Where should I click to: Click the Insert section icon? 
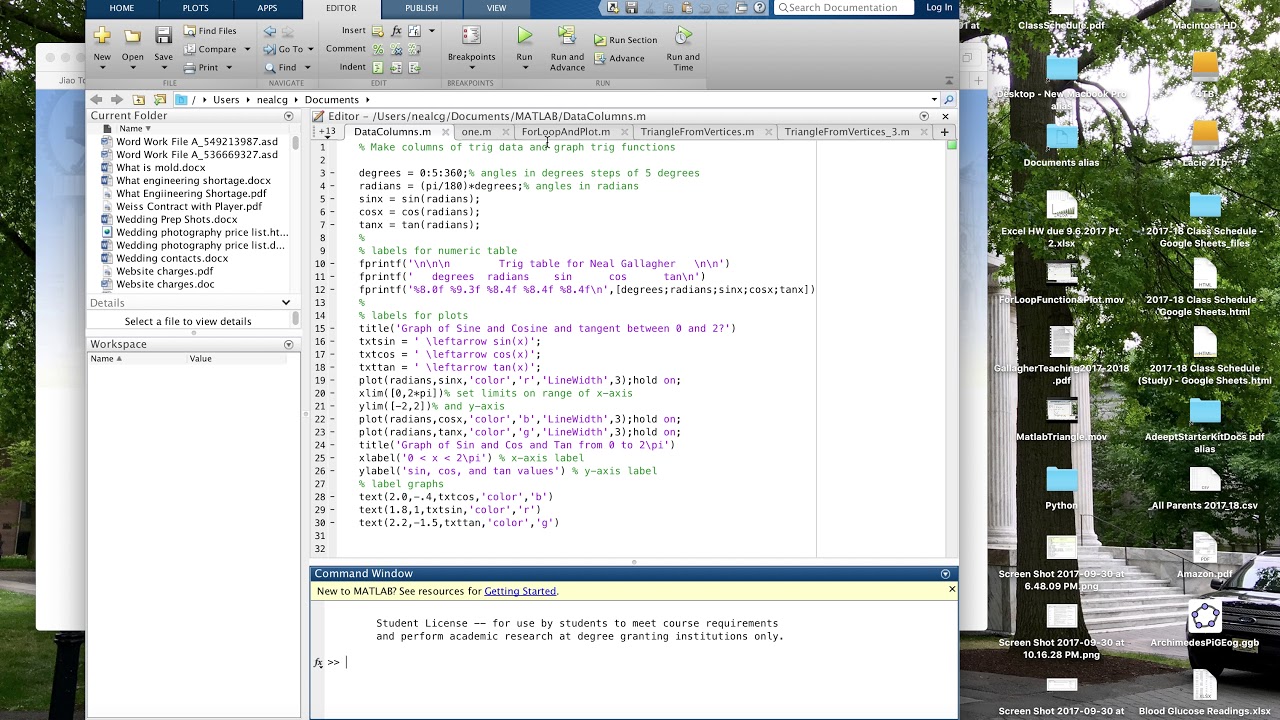coord(378,31)
